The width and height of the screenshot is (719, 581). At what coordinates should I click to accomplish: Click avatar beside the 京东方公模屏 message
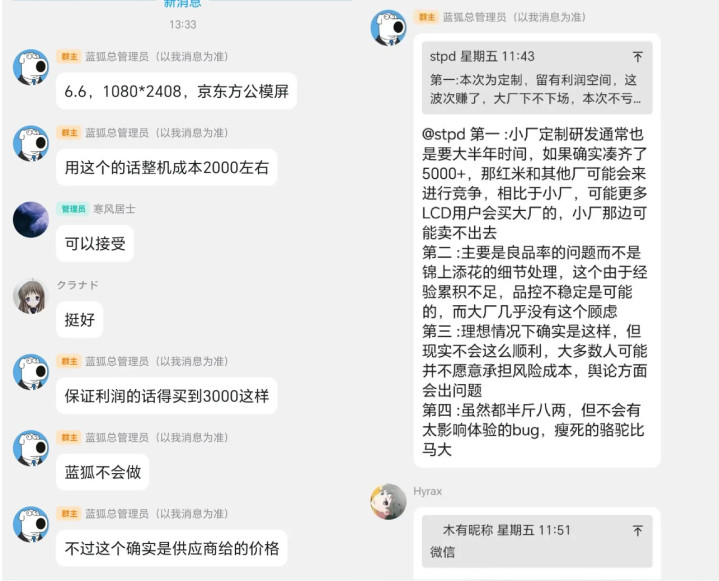click(x=31, y=67)
